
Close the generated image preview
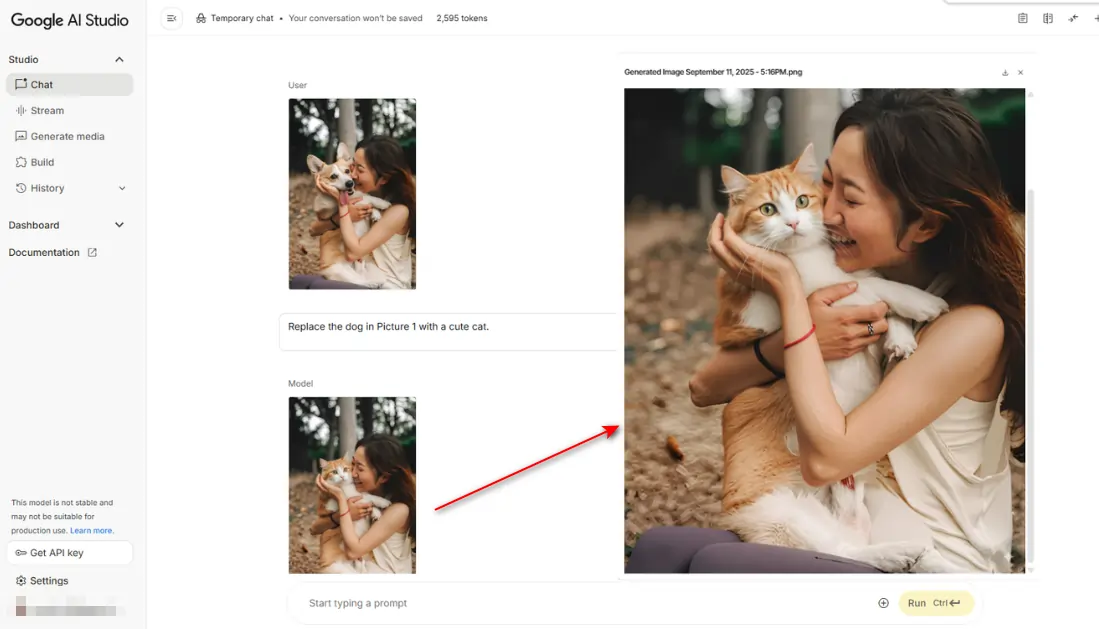pyautogui.click(x=1021, y=73)
